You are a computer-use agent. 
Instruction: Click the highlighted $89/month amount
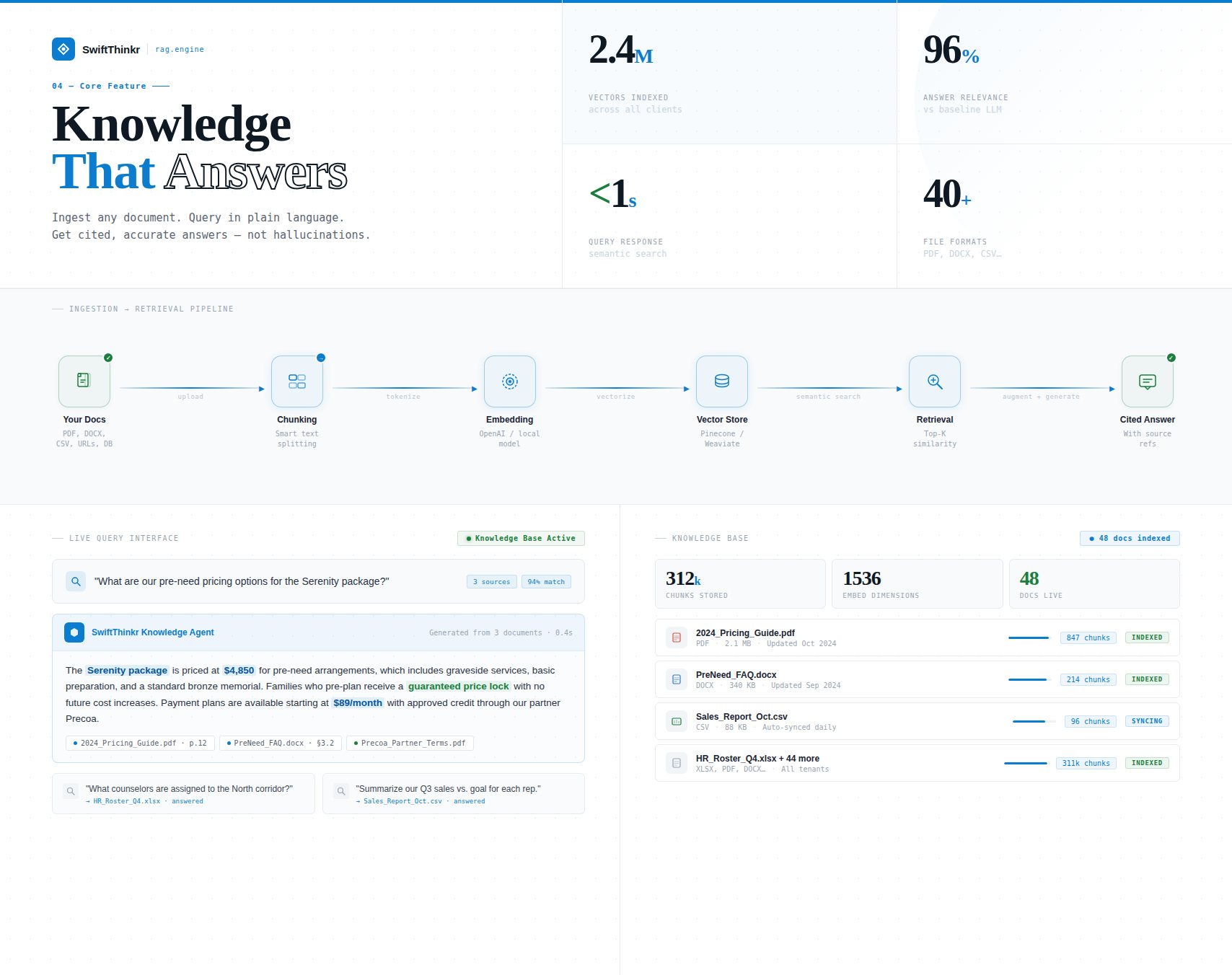click(x=358, y=703)
